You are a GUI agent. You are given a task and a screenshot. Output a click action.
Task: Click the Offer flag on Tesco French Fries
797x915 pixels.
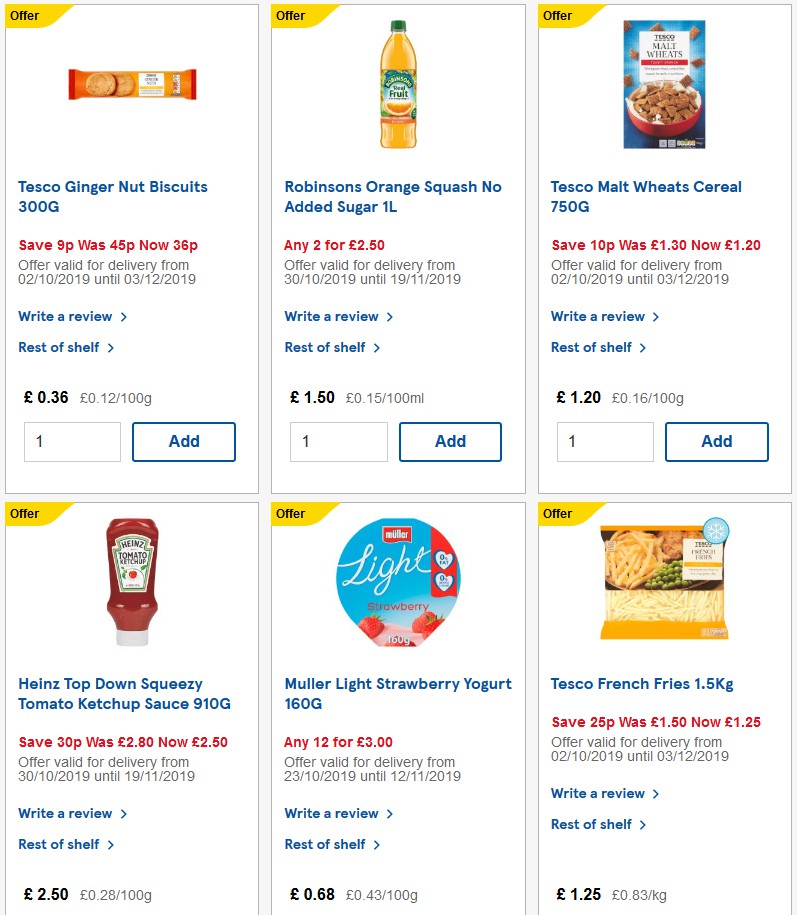[558, 513]
